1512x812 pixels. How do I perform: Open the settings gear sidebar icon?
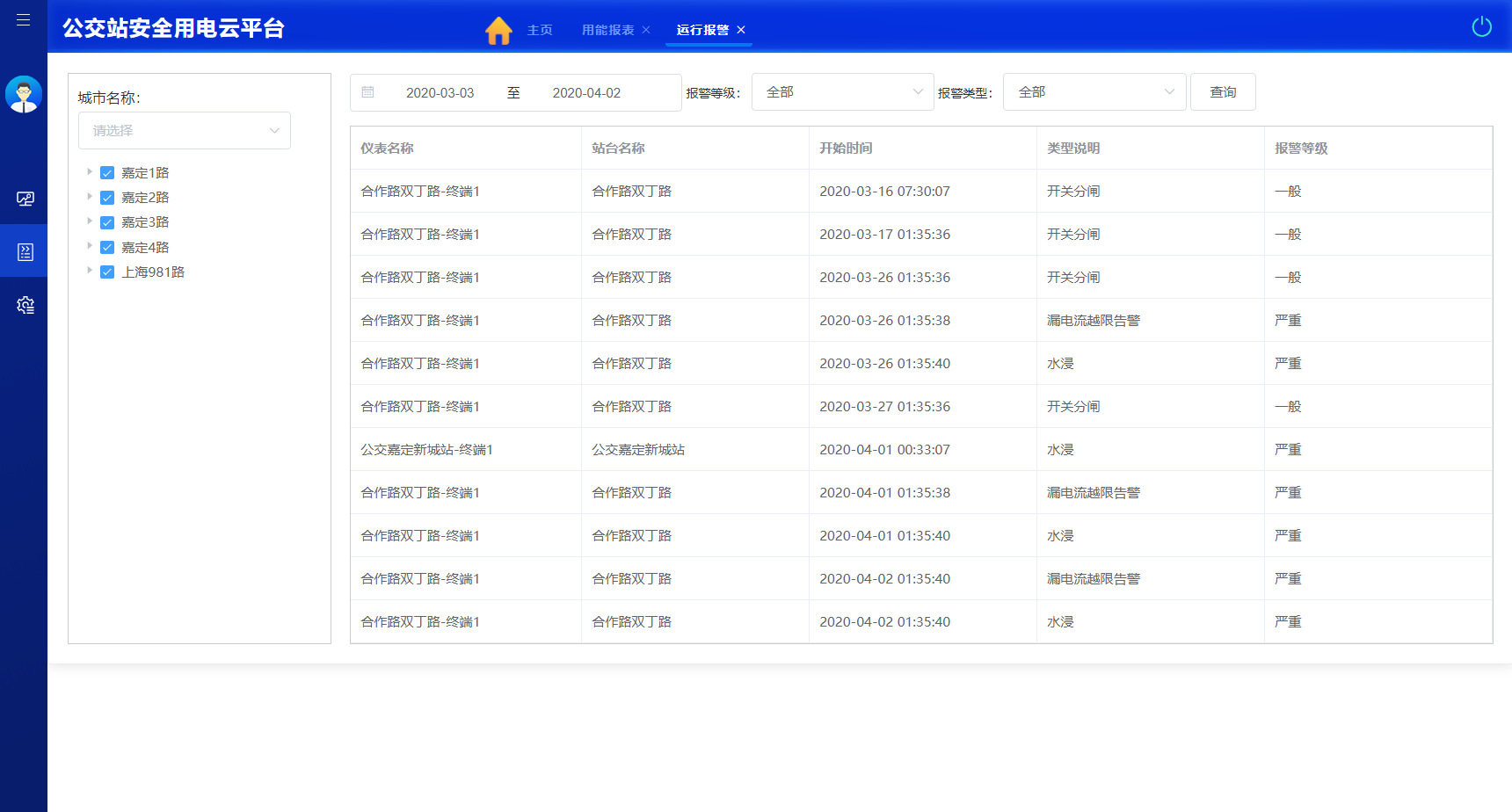(25, 305)
